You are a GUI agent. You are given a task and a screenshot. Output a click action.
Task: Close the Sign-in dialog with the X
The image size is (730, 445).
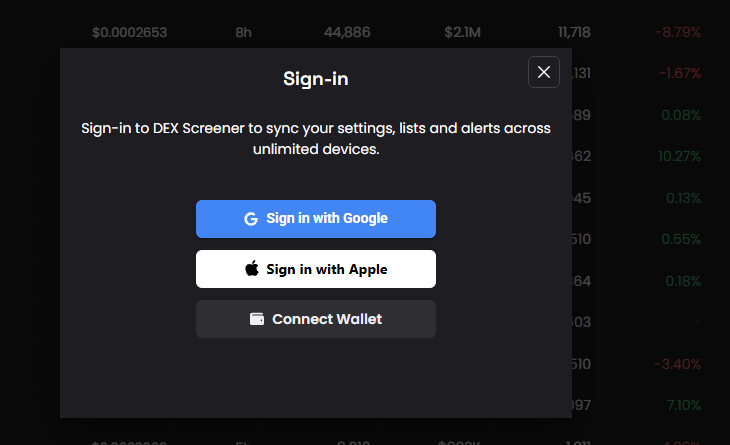[543, 72]
